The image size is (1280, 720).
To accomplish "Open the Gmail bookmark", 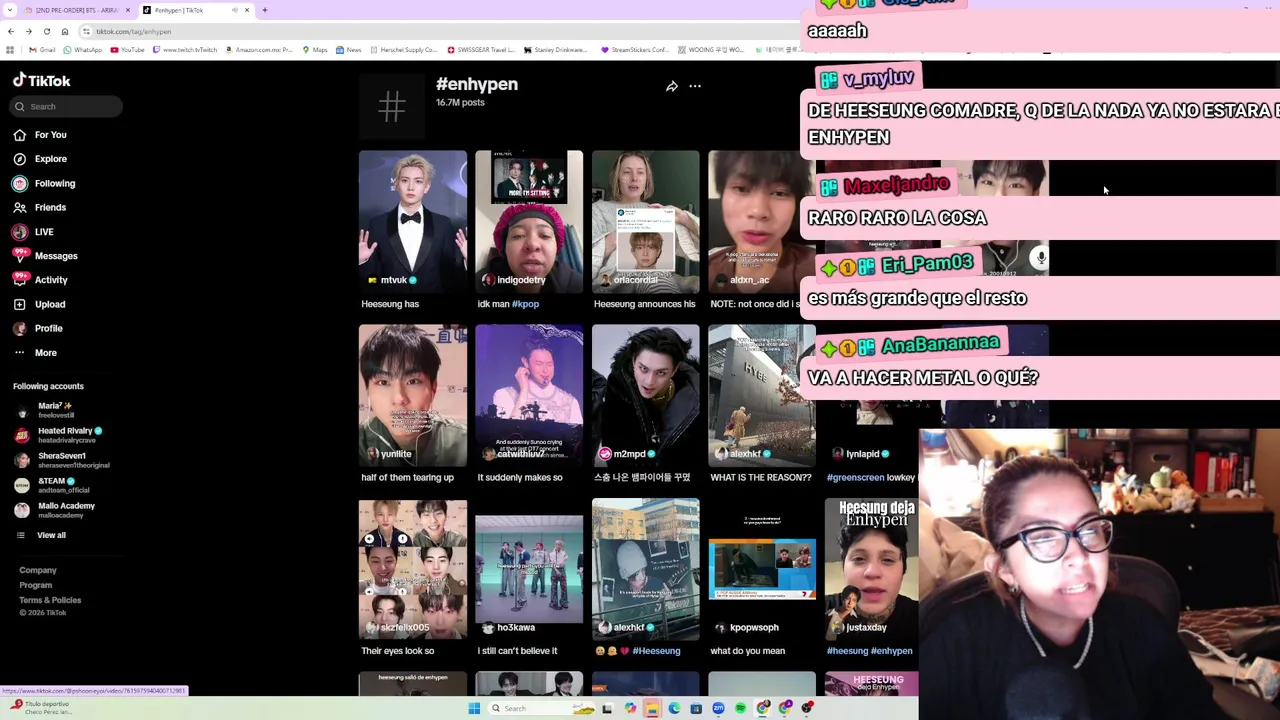I will coord(42,50).
